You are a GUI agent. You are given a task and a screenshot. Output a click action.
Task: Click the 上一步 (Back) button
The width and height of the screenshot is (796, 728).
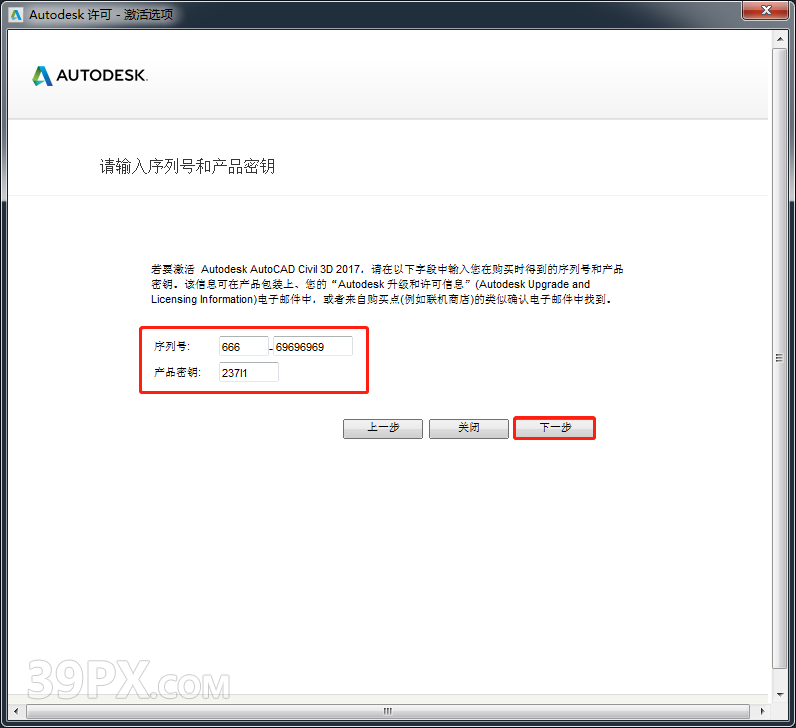tap(383, 428)
